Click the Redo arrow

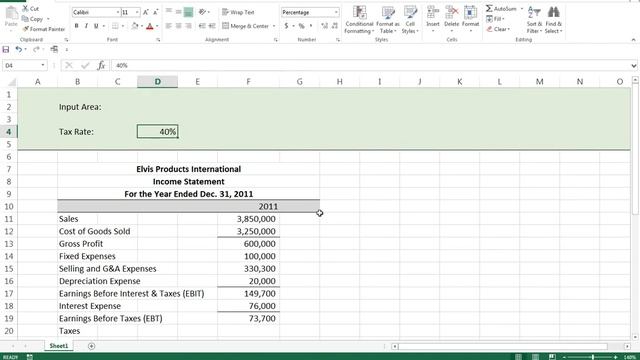point(36,49)
